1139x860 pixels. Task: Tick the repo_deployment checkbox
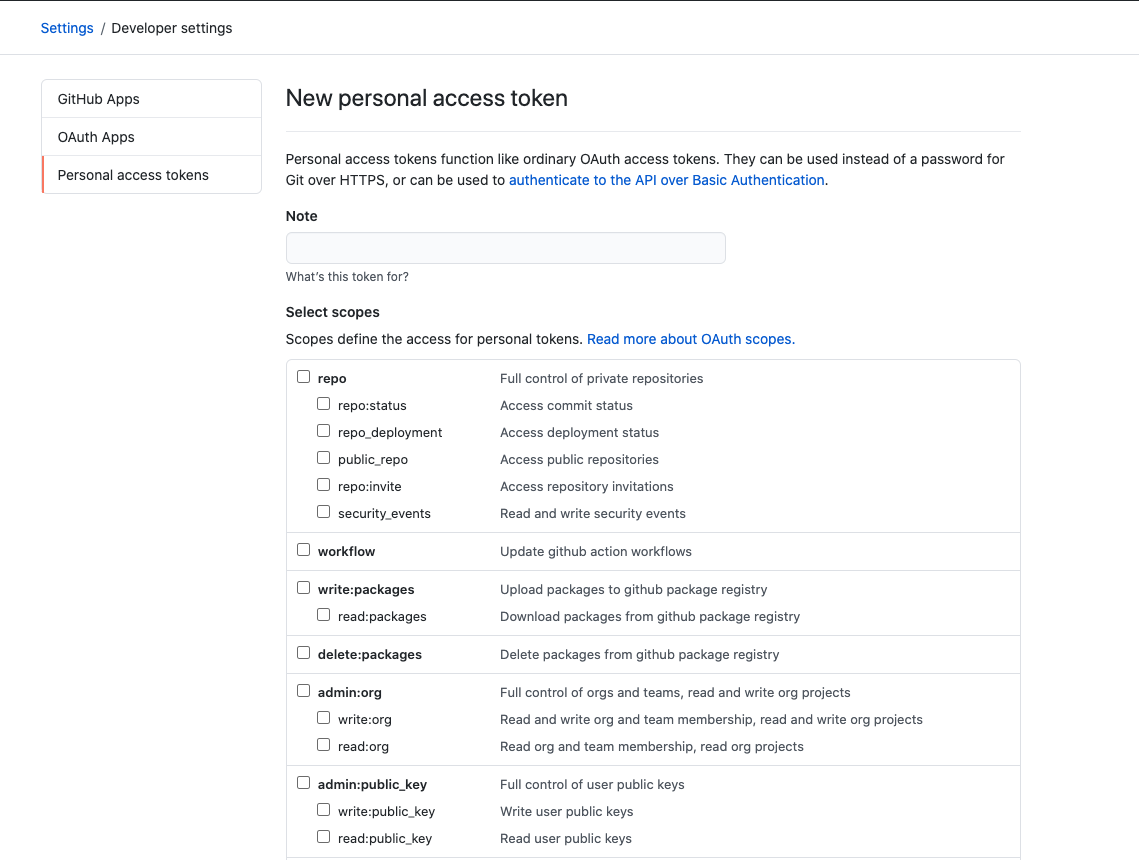[x=323, y=431]
